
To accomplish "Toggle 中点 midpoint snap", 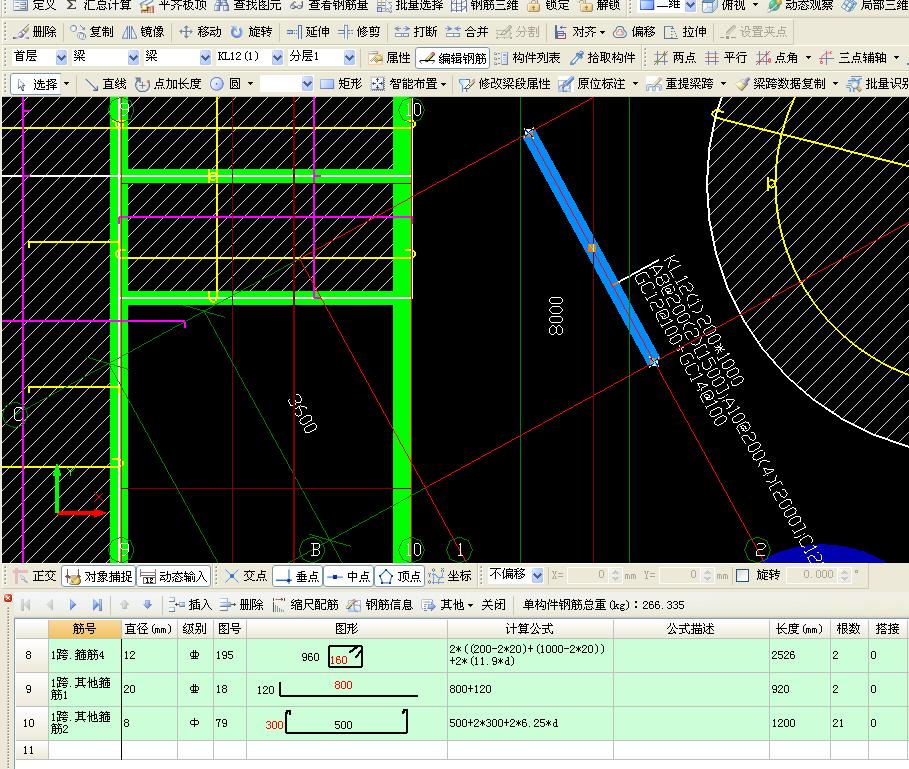I will (348, 576).
